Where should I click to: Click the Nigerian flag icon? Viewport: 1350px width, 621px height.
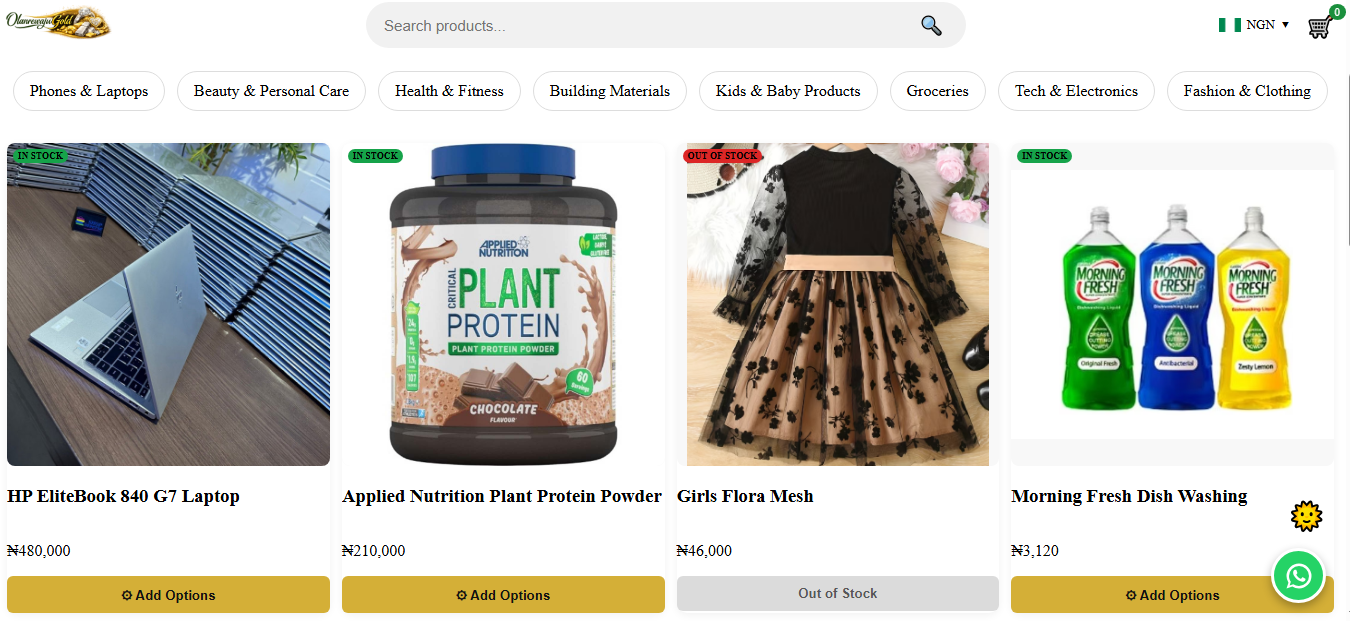tap(1229, 25)
